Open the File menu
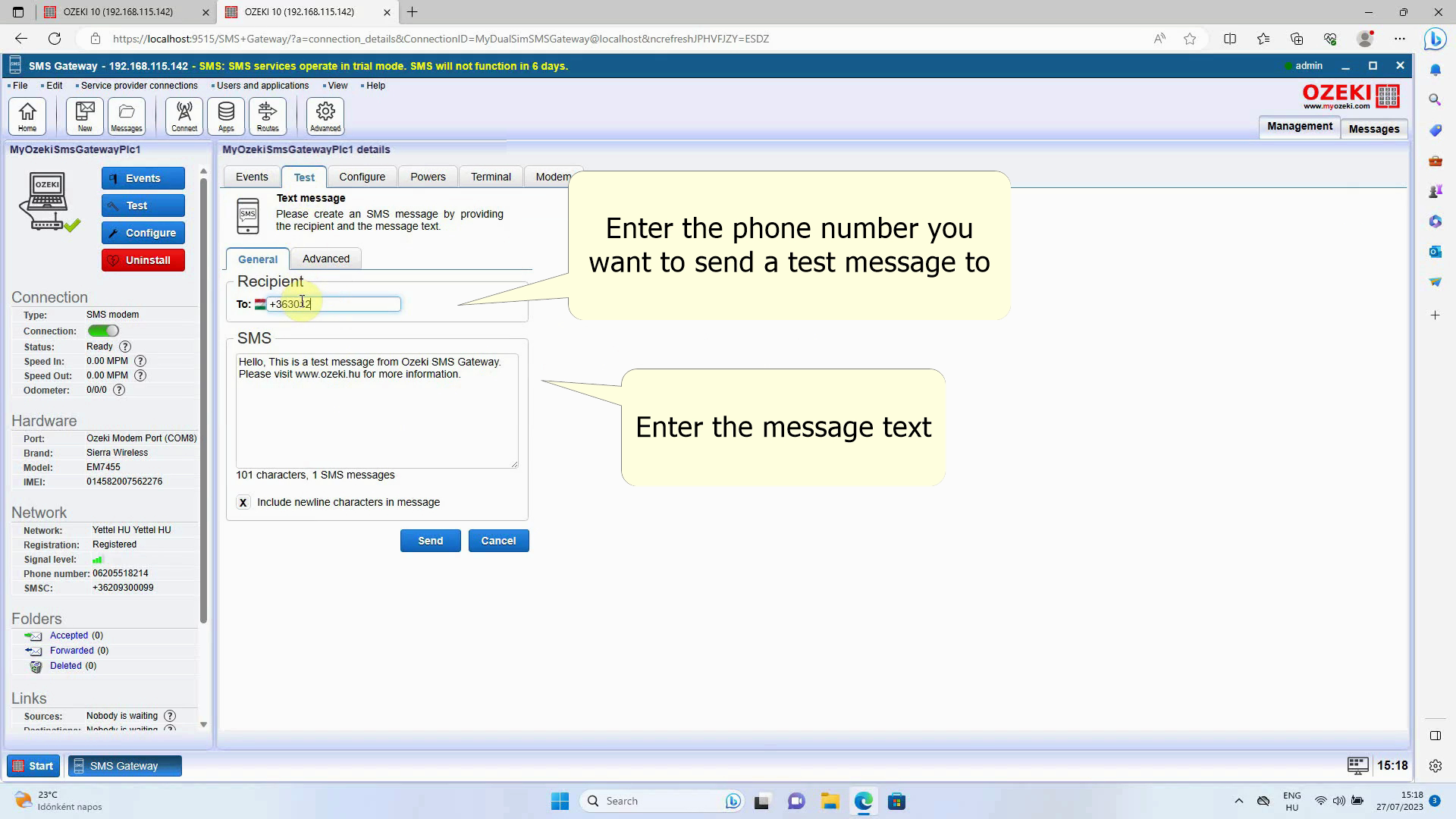 [x=20, y=86]
